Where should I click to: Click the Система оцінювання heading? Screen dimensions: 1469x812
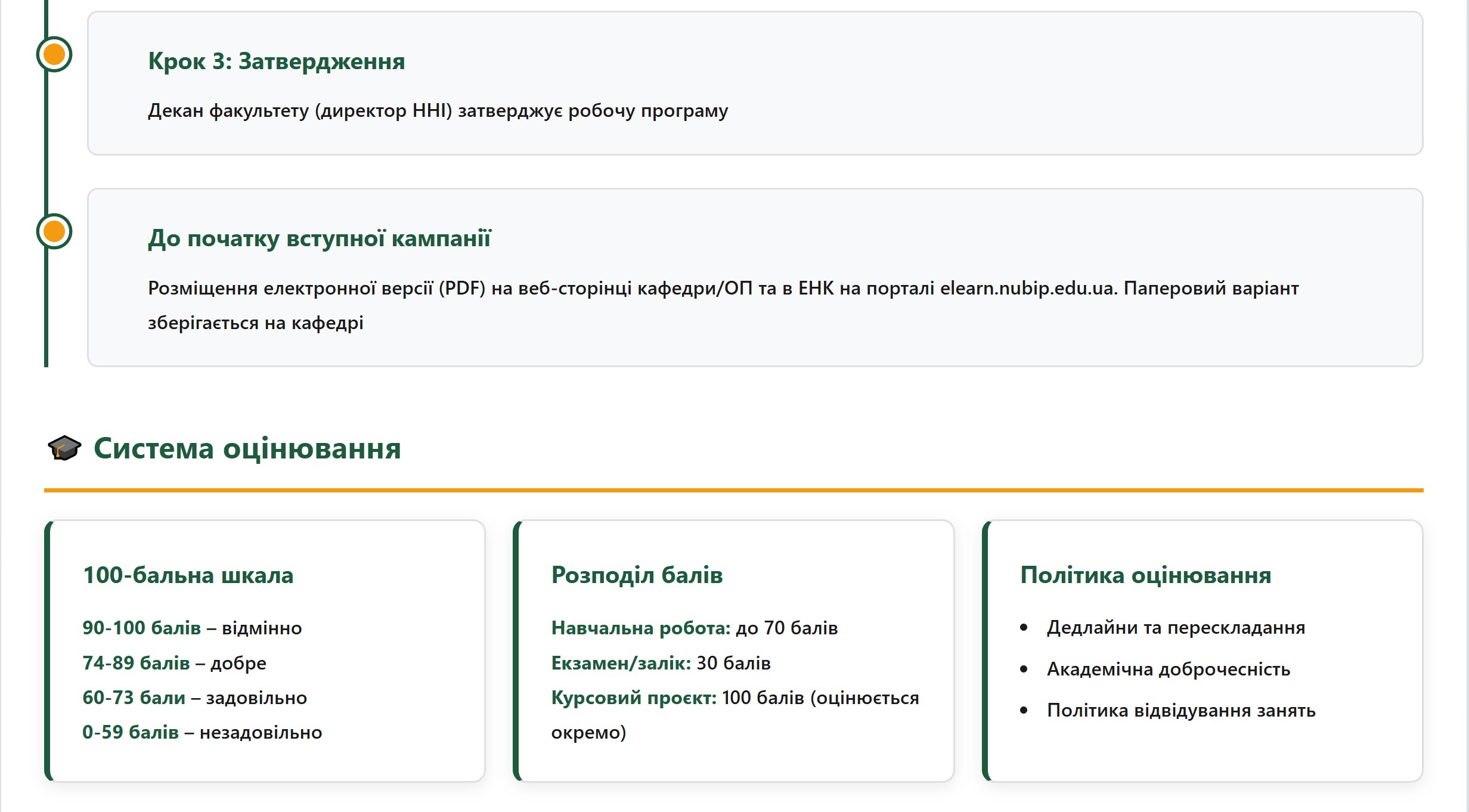point(247,448)
